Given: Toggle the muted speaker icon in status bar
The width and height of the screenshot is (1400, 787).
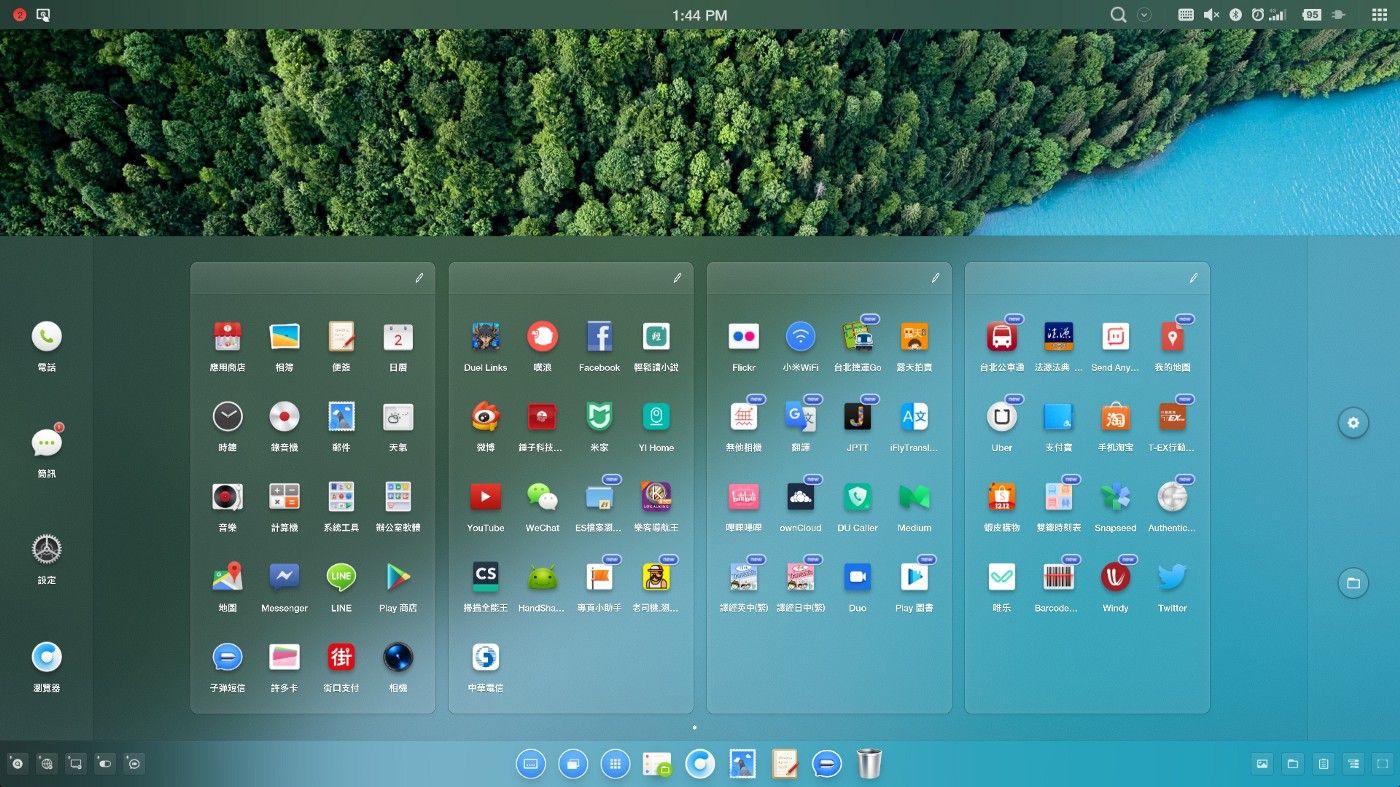Looking at the screenshot, I should point(1211,15).
